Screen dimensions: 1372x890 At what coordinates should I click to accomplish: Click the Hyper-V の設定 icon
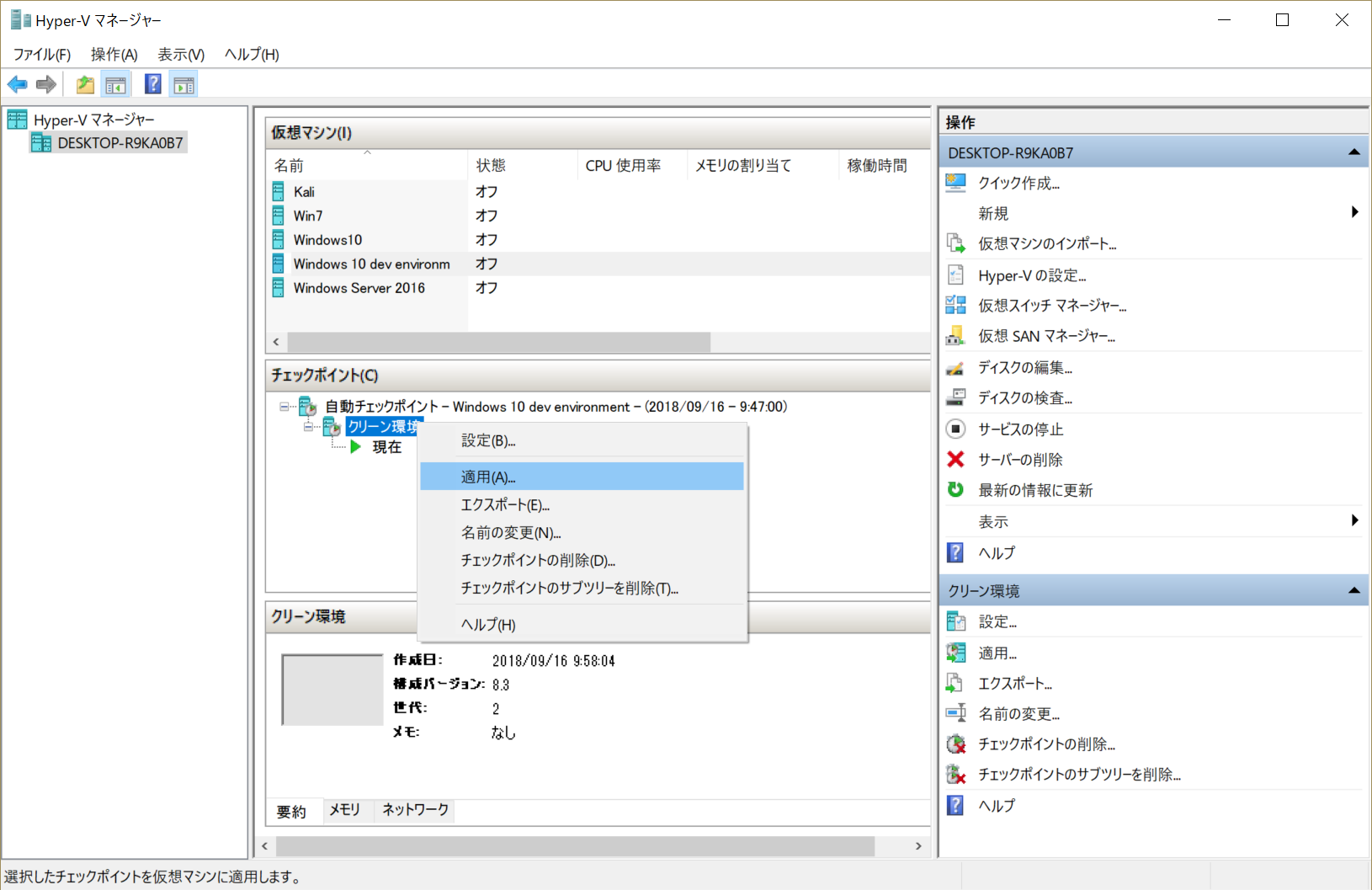(x=955, y=275)
